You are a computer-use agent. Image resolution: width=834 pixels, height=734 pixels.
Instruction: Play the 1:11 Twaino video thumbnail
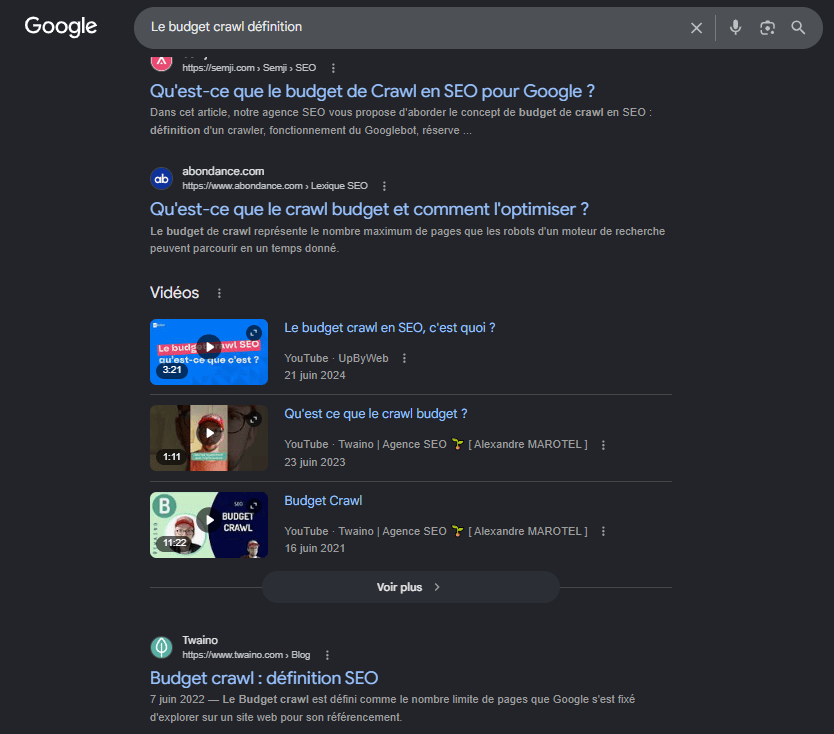click(x=208, y=438)
